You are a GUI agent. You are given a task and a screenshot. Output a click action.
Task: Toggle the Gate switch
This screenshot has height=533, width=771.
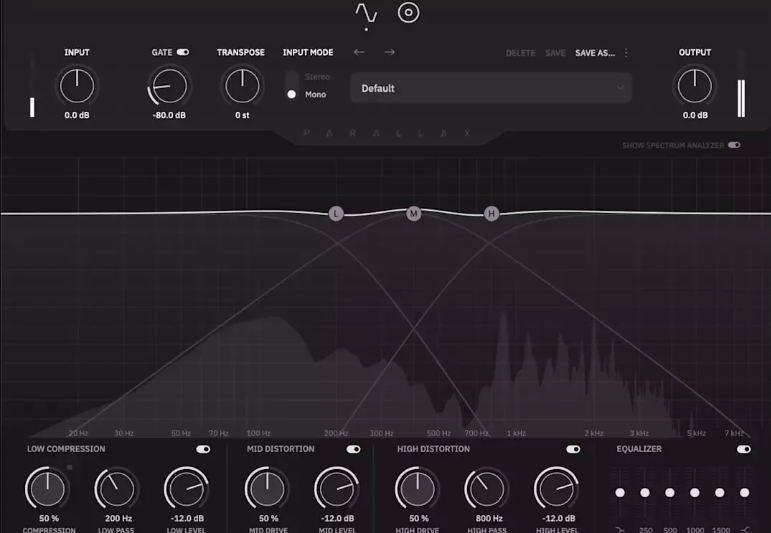coord(183,52)
